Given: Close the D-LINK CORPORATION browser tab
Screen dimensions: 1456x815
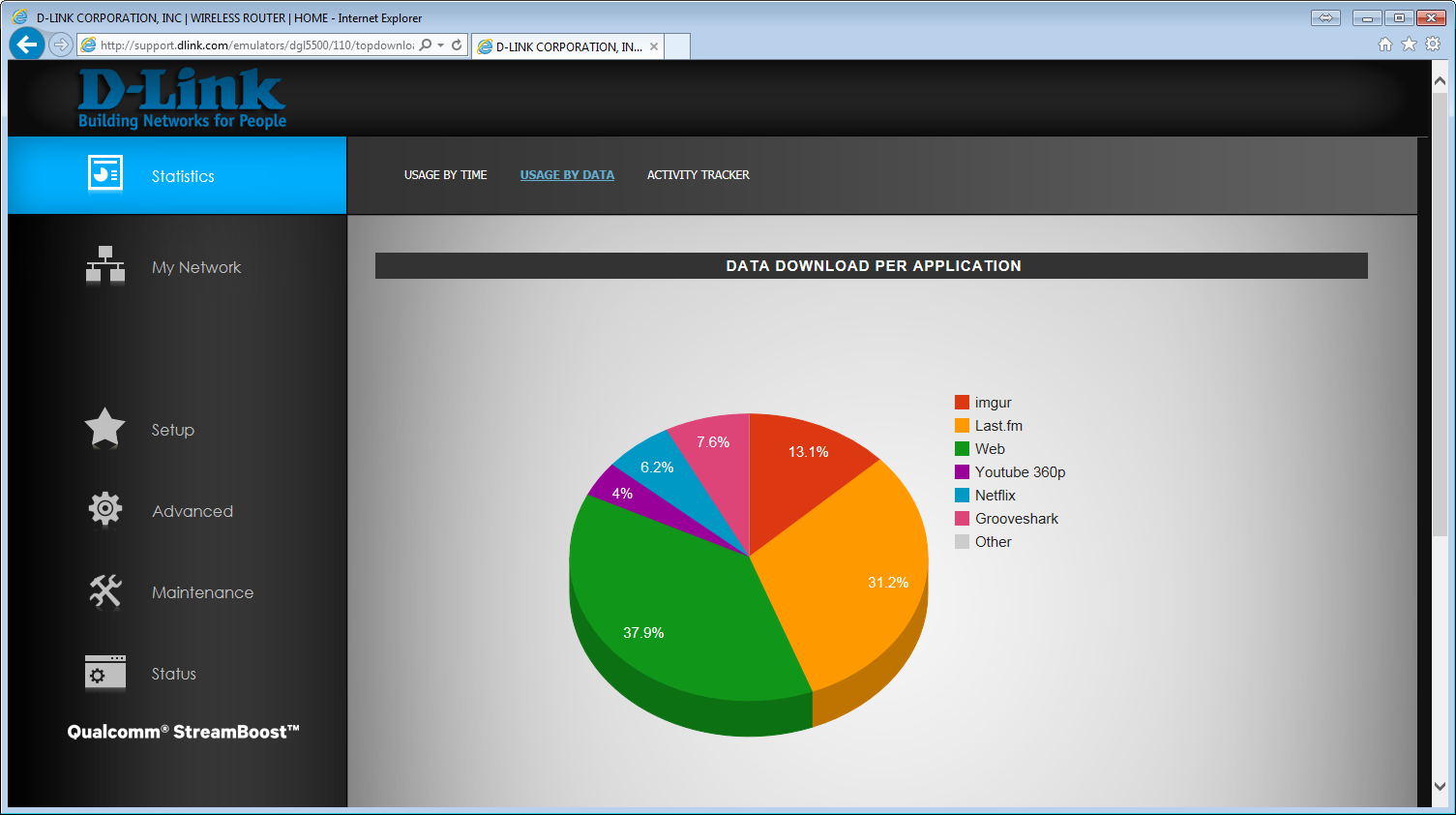Looking at the screenshot, I should pyautogui.click(x=654, y=46).
